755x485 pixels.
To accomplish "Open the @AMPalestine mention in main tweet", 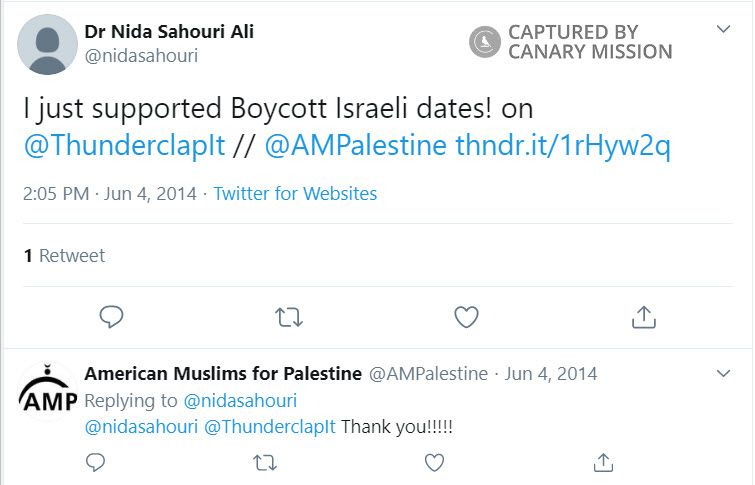I will click(x=355, y=146).
